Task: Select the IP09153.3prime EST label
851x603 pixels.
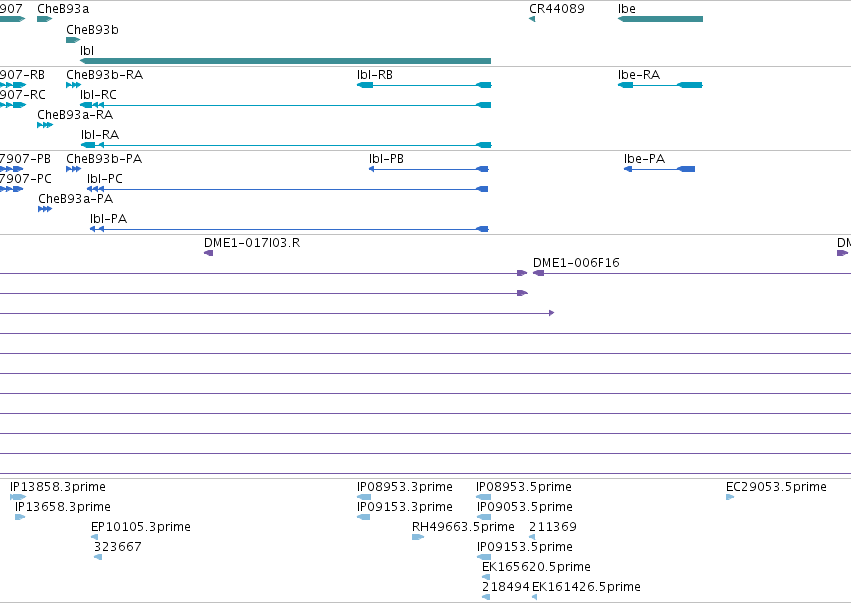Action: (x=404, y=507)
